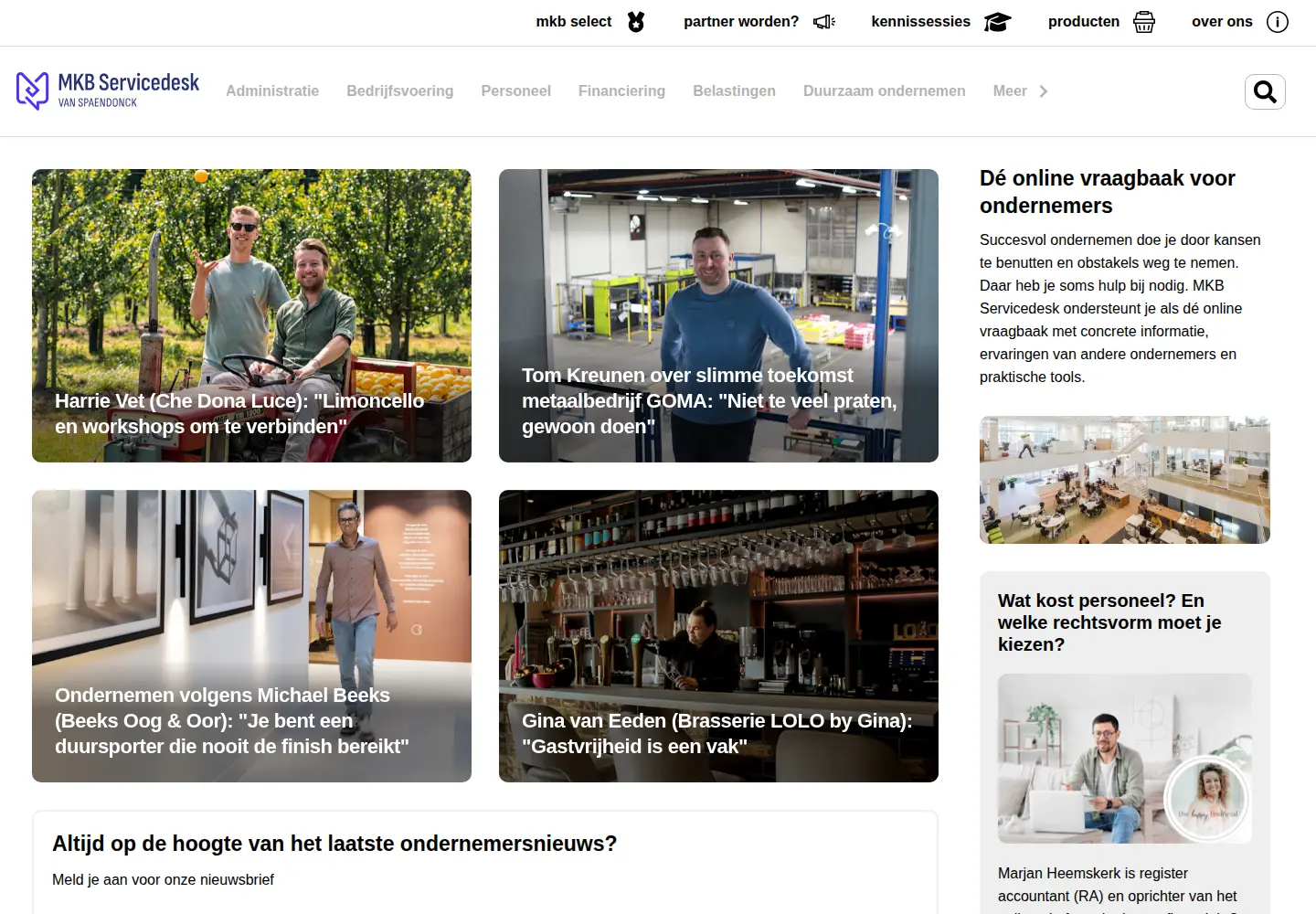Open the Michael Beeks Oog & Oor article
Viewport: 1316px width, 914px height.
tap(252, 636)
